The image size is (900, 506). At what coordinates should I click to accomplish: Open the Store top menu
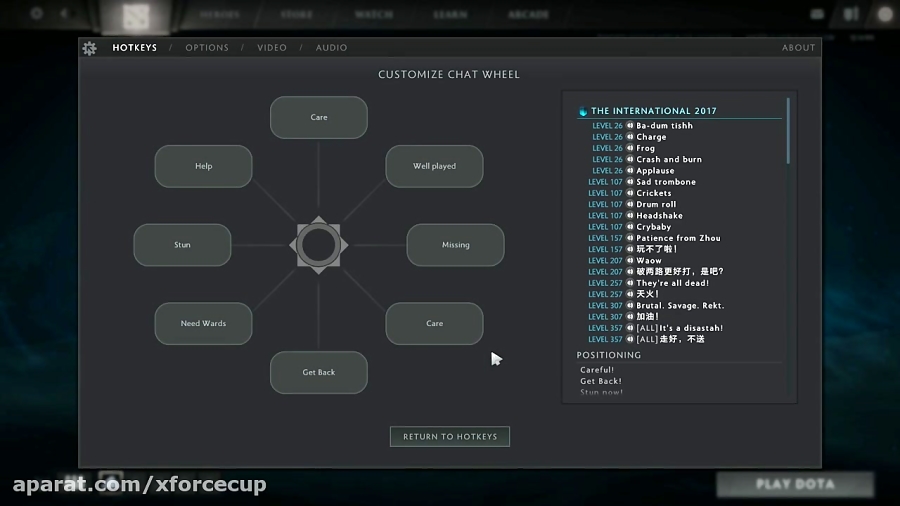point(297,14)
